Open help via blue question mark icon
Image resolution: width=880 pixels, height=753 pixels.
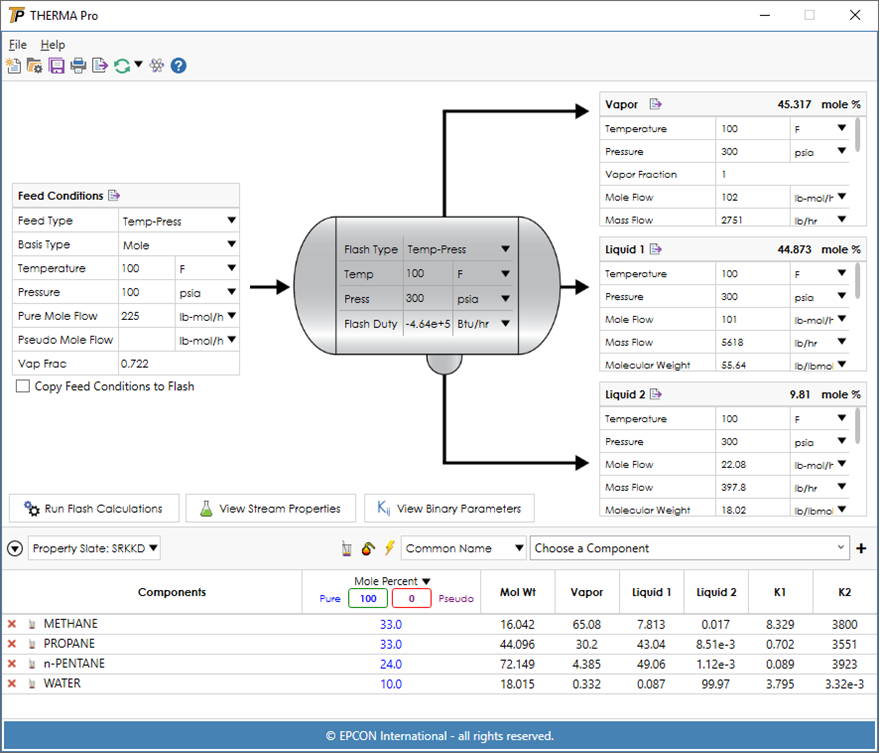(178, 66)
